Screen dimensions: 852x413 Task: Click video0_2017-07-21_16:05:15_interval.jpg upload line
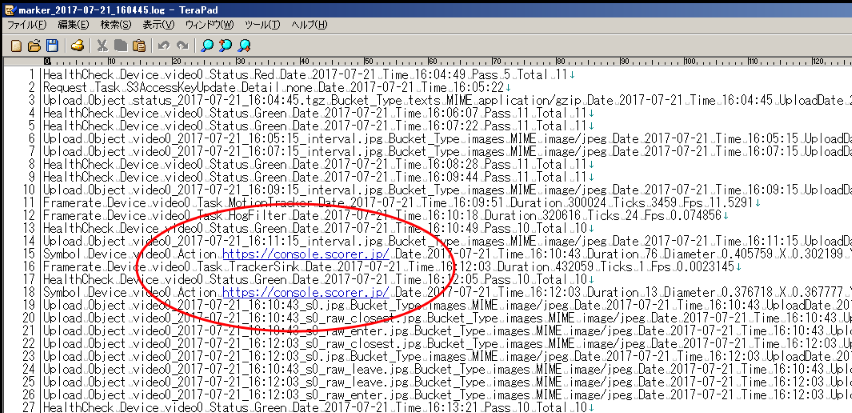[447, 139]
